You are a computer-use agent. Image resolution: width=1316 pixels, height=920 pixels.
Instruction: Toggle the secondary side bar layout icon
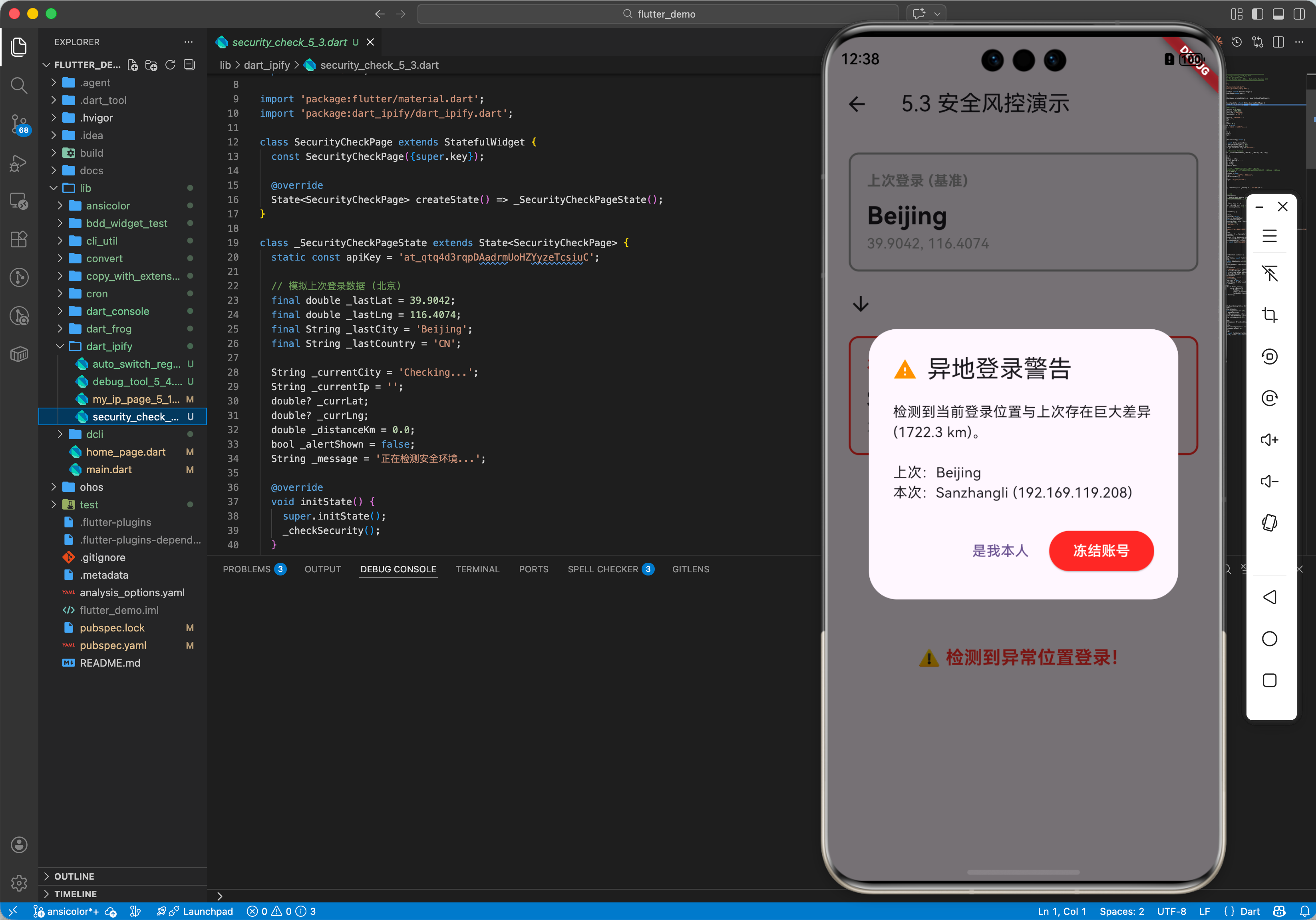click(x=1299, y=14)
